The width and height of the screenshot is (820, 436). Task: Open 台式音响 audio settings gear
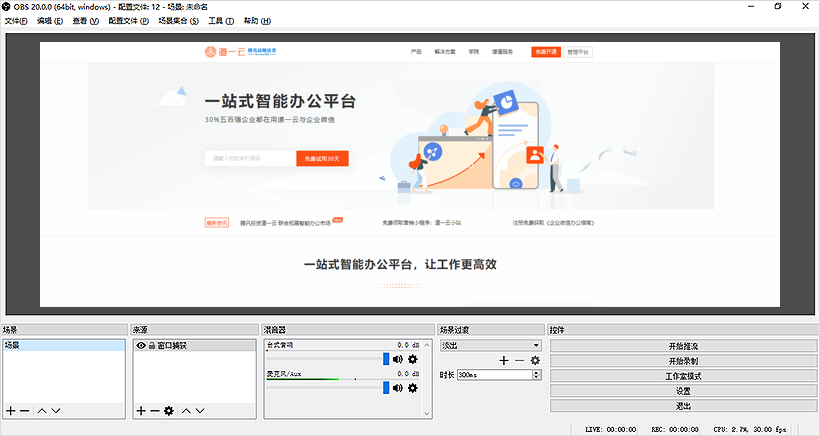[x=412, y=359]
